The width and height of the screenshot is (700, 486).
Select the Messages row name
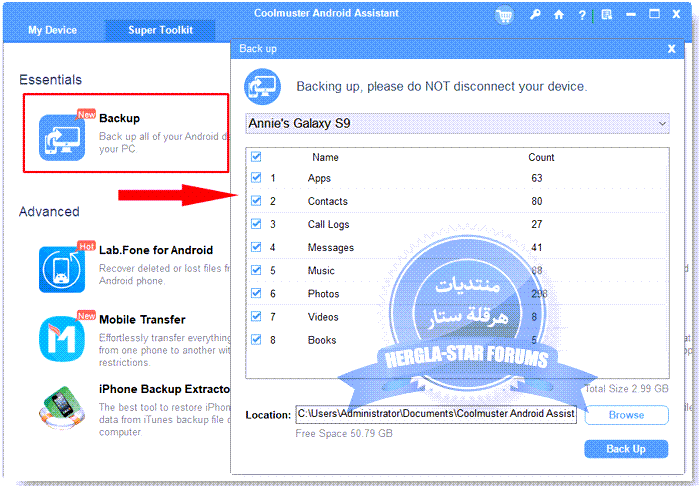331,248
